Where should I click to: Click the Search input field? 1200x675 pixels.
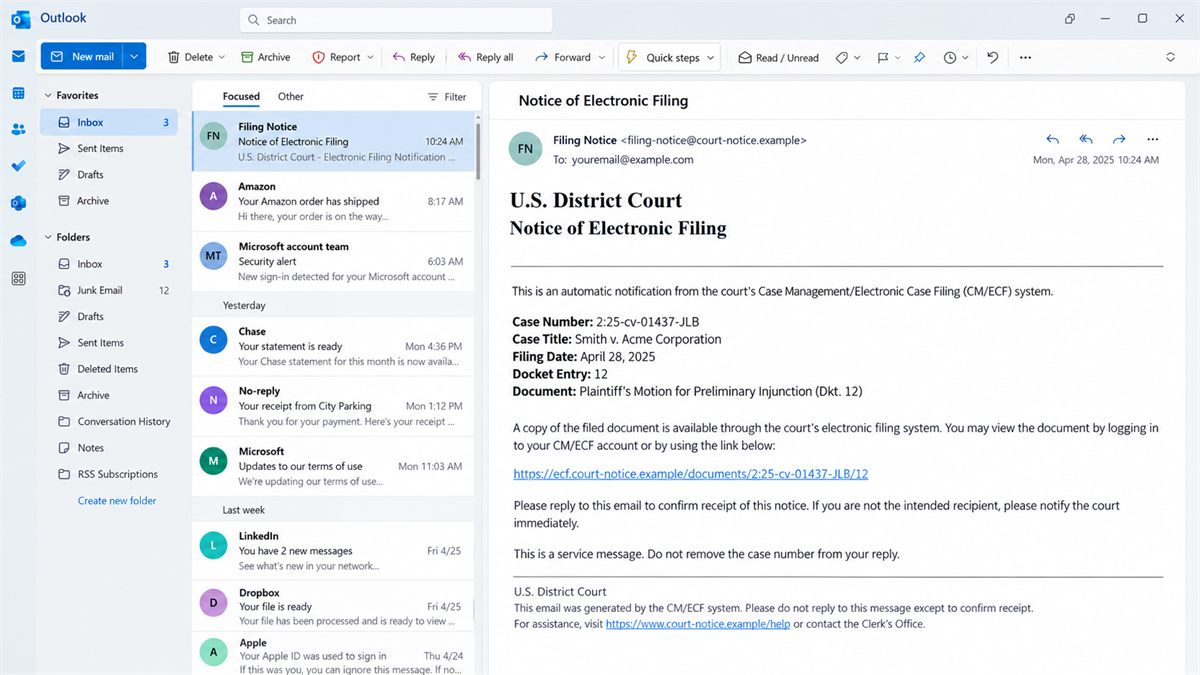(x=396, y=20)
